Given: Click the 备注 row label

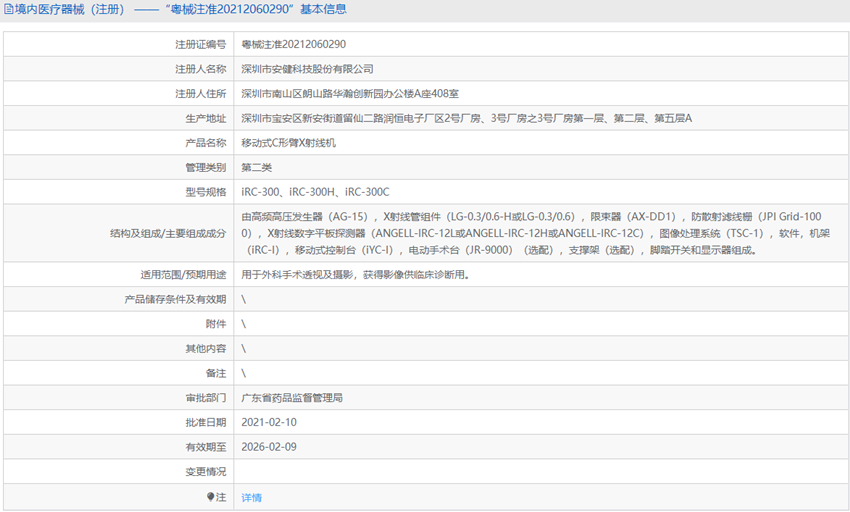Looking at the screenshot, I should (216, 373).
